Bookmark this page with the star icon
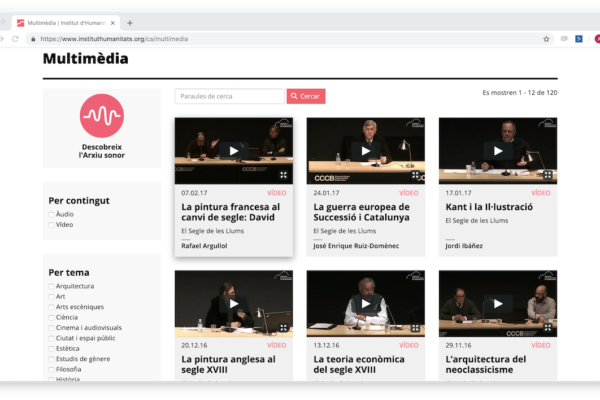 click(546, 39)
